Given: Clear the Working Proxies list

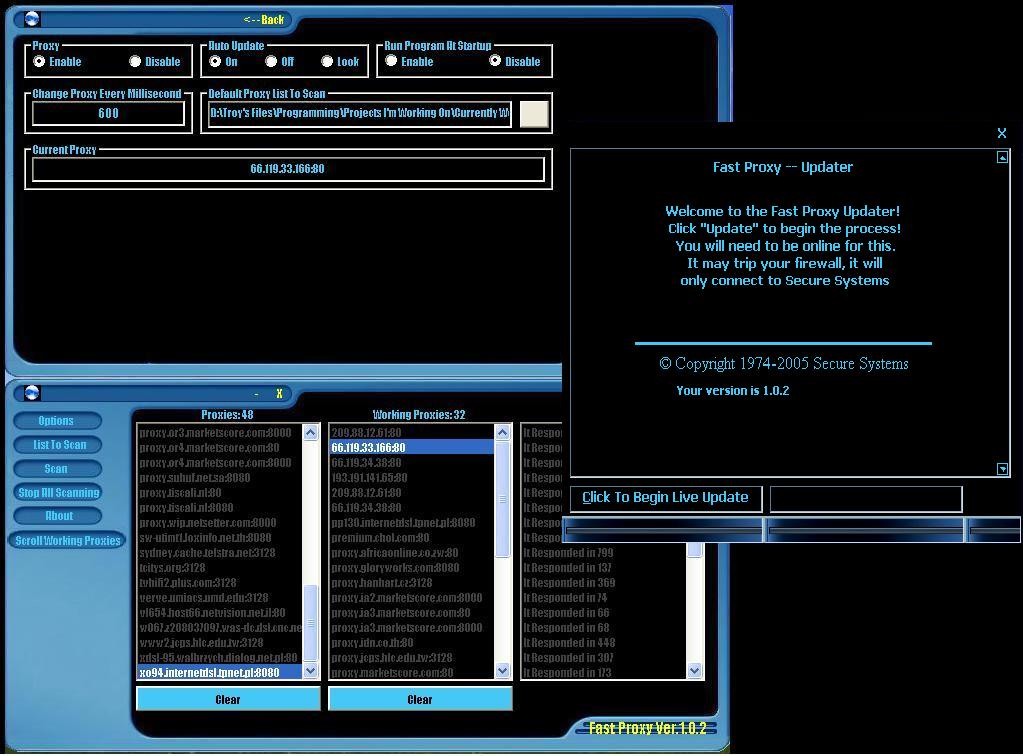Looking at the screenshot, I should click(x=420, y=699).
